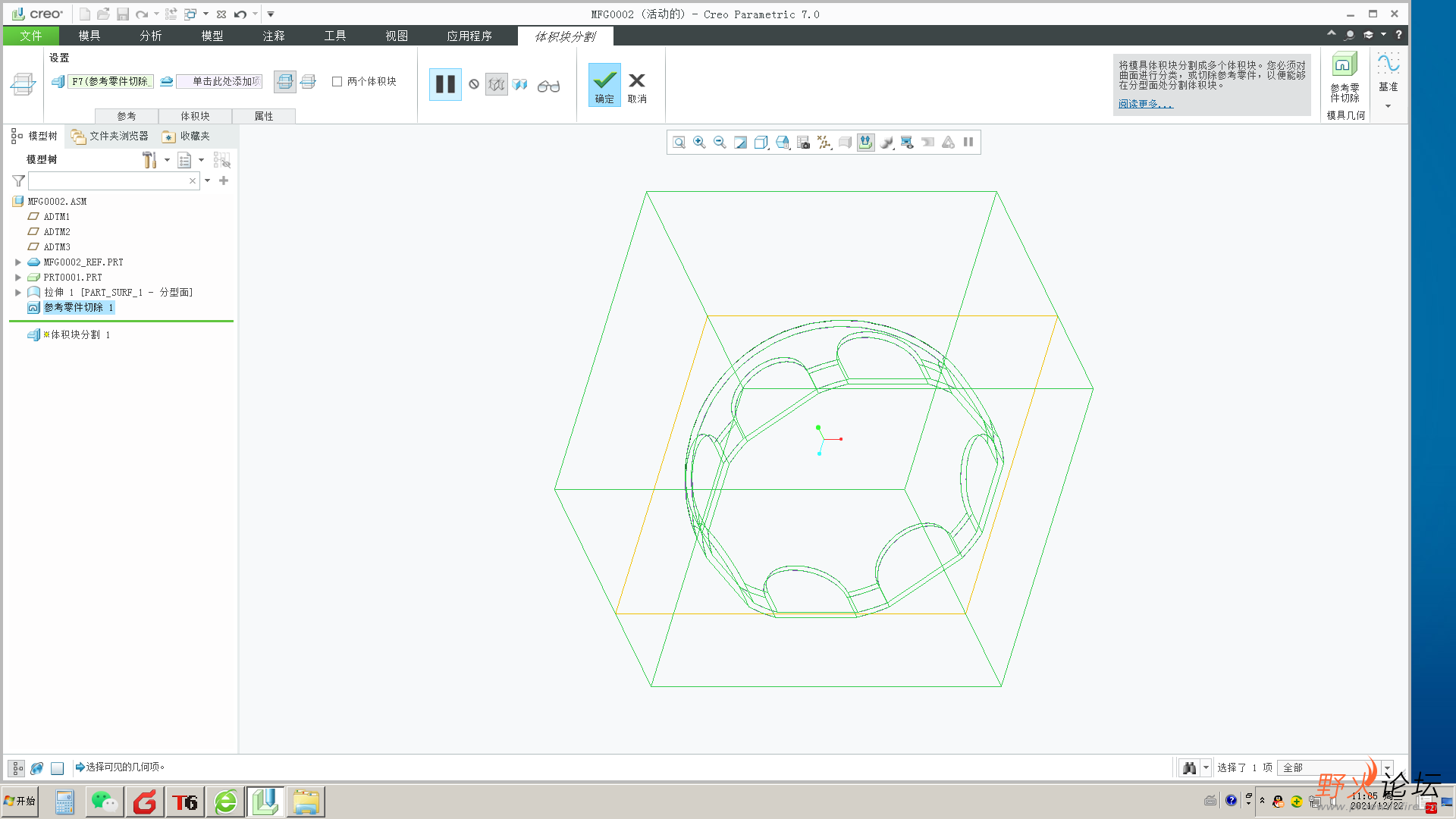Open the display style cube icon
Image resolution: width=1456 pixels, height=819 pixels.
pyautogui.click(x=761, y=143)
